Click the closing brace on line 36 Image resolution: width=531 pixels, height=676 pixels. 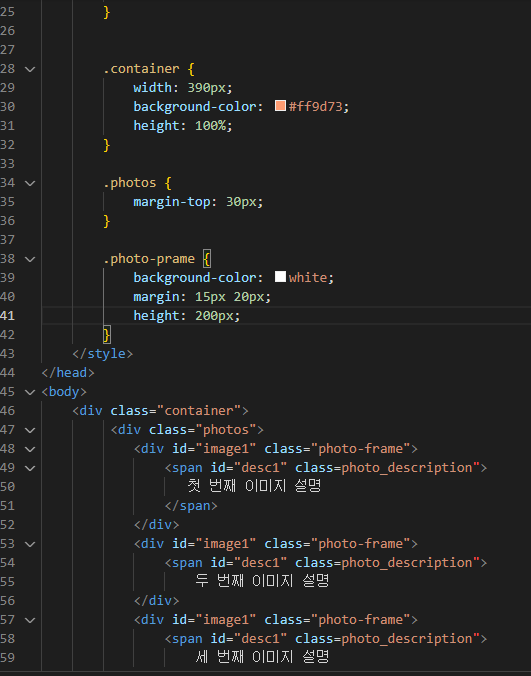tap(107, 221)
